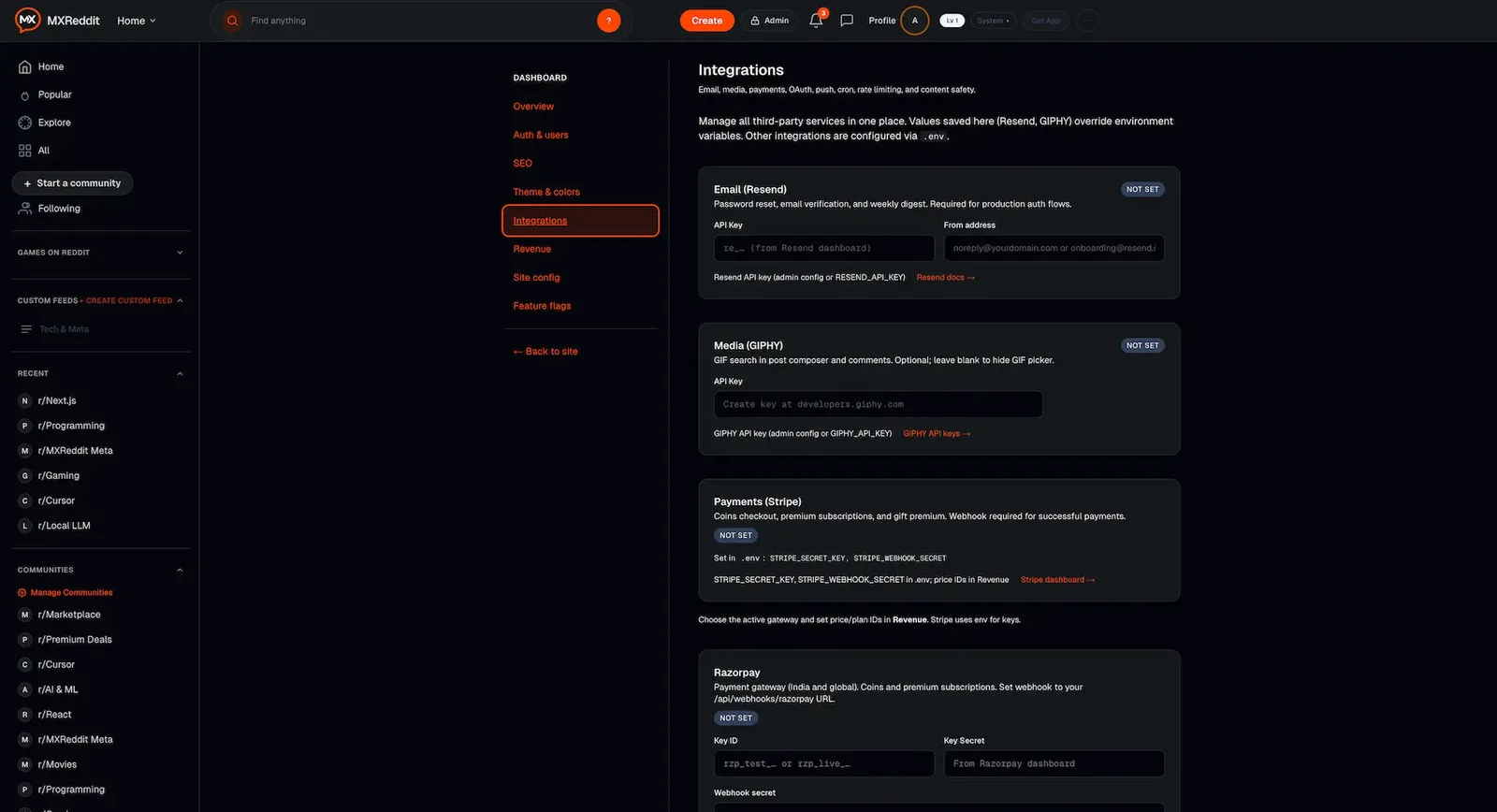The image size is (1497, 812).
Task: Open the Stripe dashboard link
Action: (x=1057, y=580)
